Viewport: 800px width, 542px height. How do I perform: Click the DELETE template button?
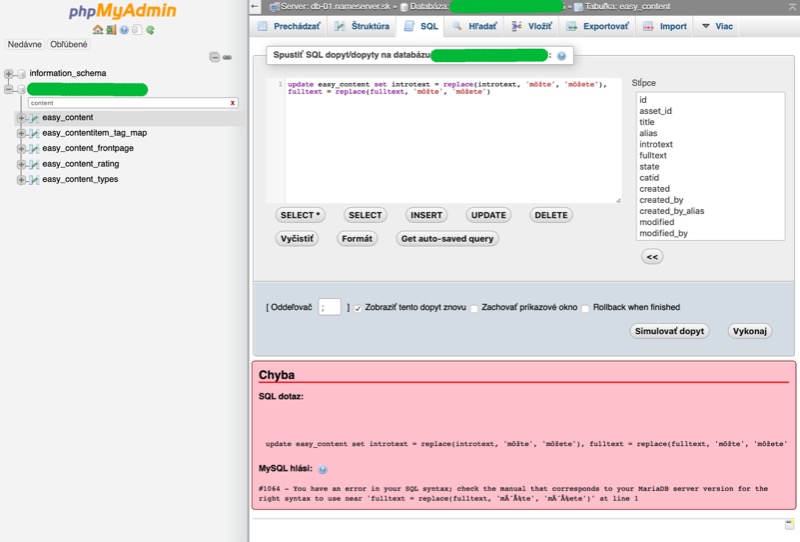click(551, 215)
